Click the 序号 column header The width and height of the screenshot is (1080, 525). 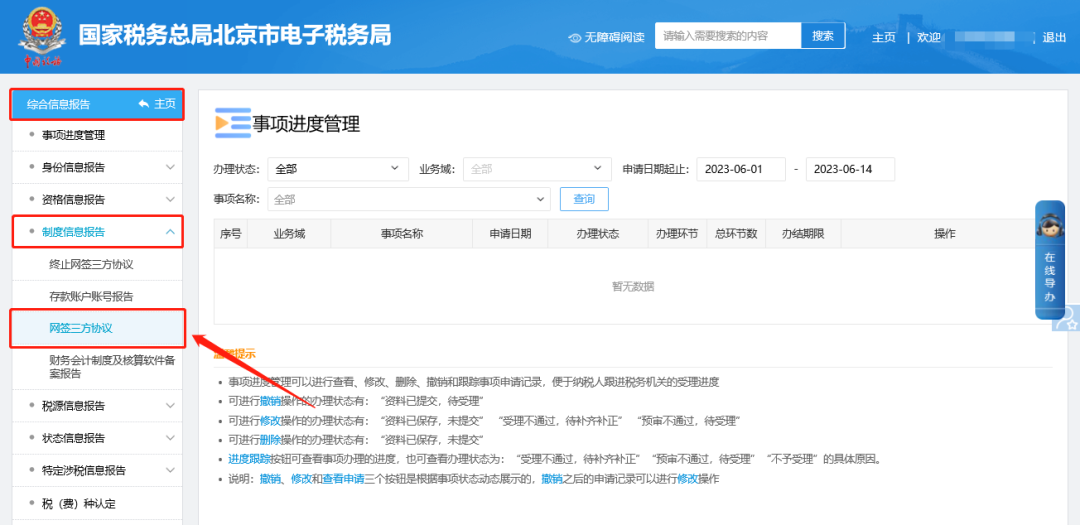231,234
